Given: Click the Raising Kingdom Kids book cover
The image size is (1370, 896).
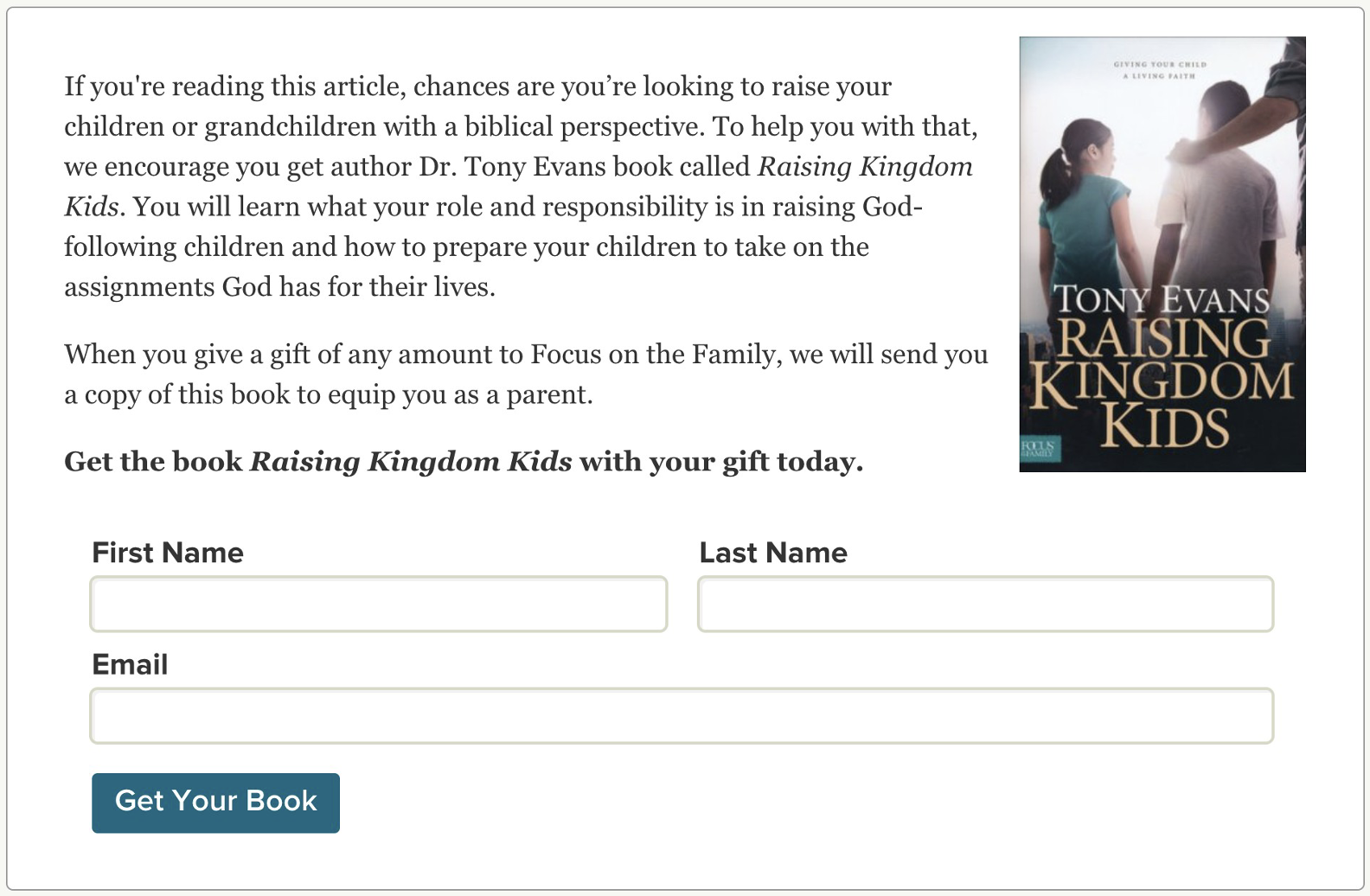Looking at the screenshot, I should point(1162,253).
